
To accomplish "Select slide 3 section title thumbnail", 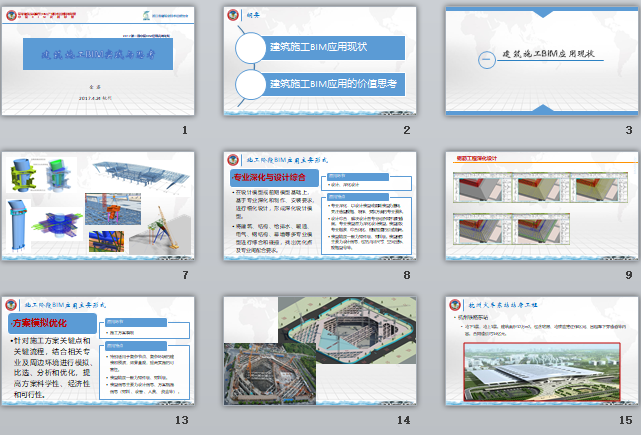I will coord(542,61).
